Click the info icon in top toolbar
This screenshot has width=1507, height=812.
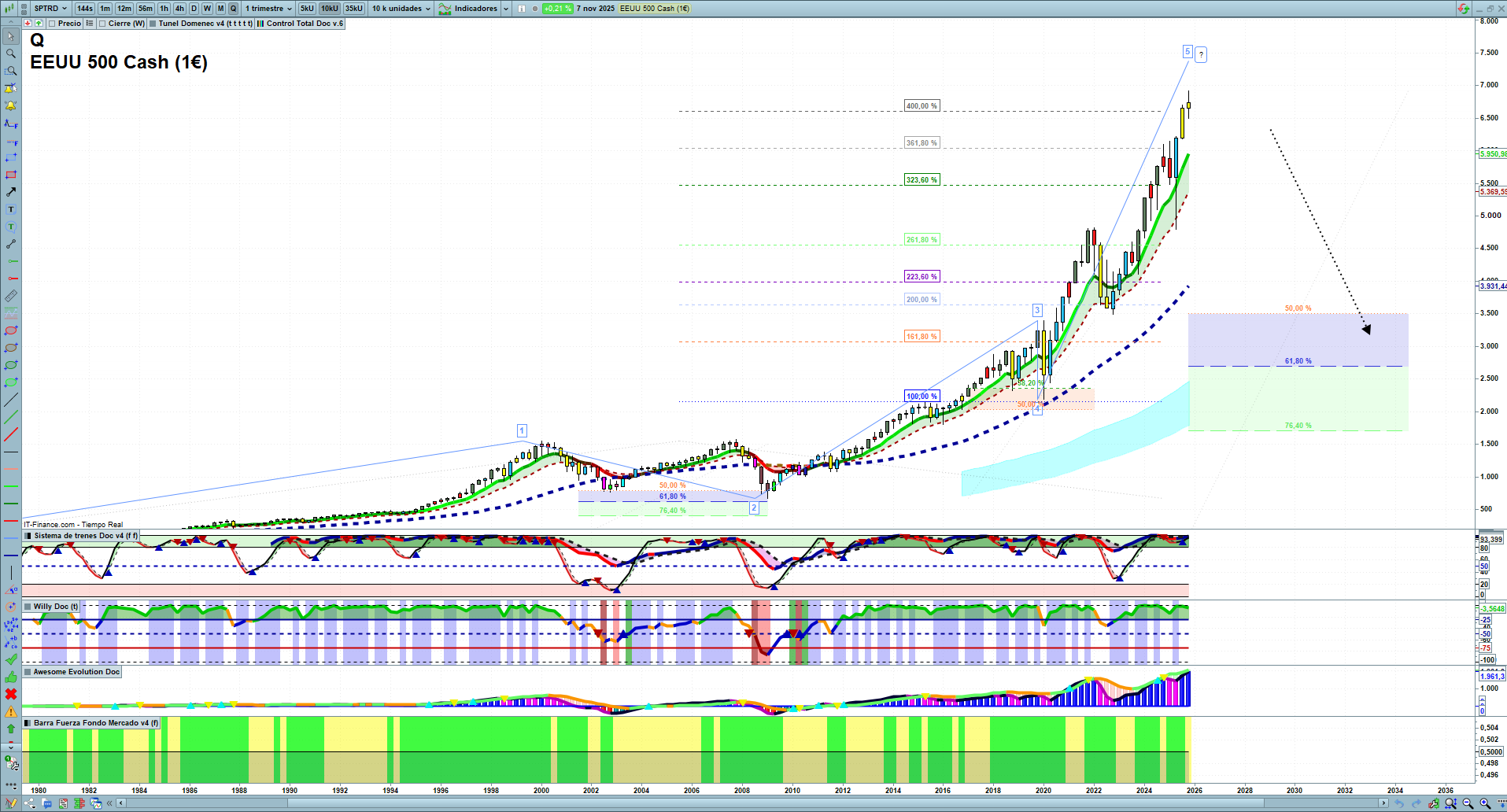click(522, 9)
